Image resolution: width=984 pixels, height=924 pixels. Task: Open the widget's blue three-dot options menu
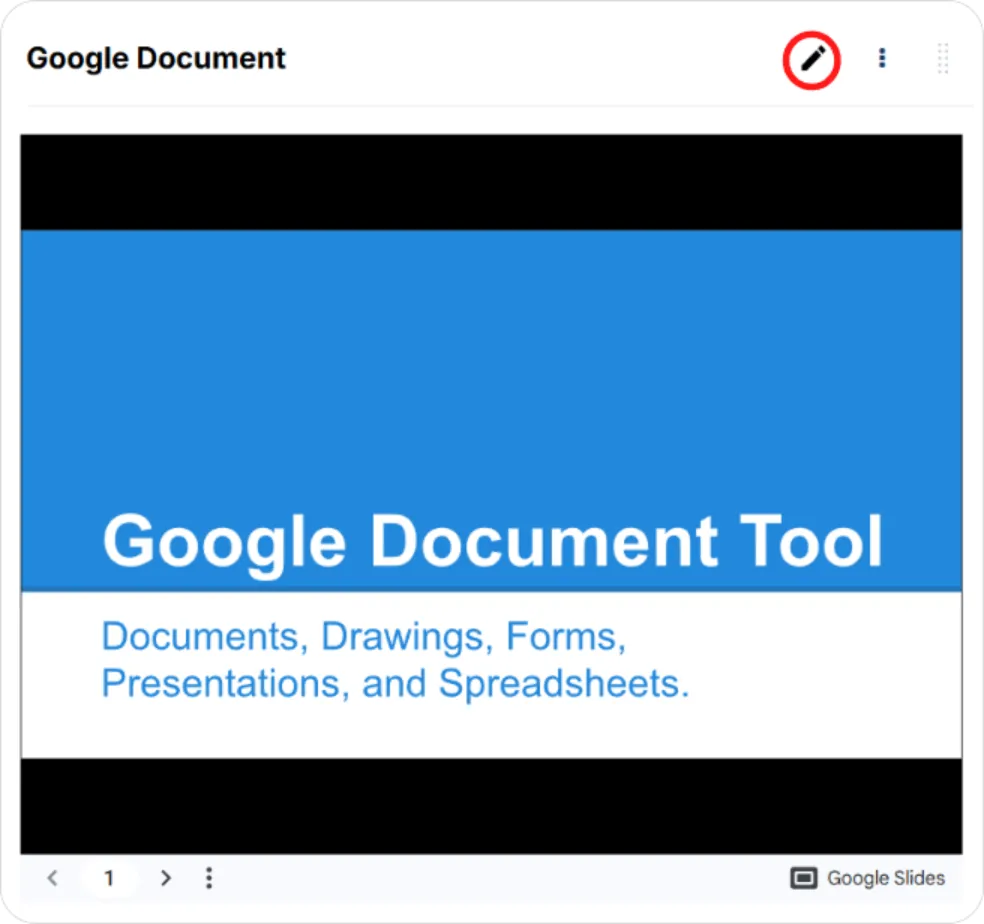pyautogui.click(x=882, y=58)
